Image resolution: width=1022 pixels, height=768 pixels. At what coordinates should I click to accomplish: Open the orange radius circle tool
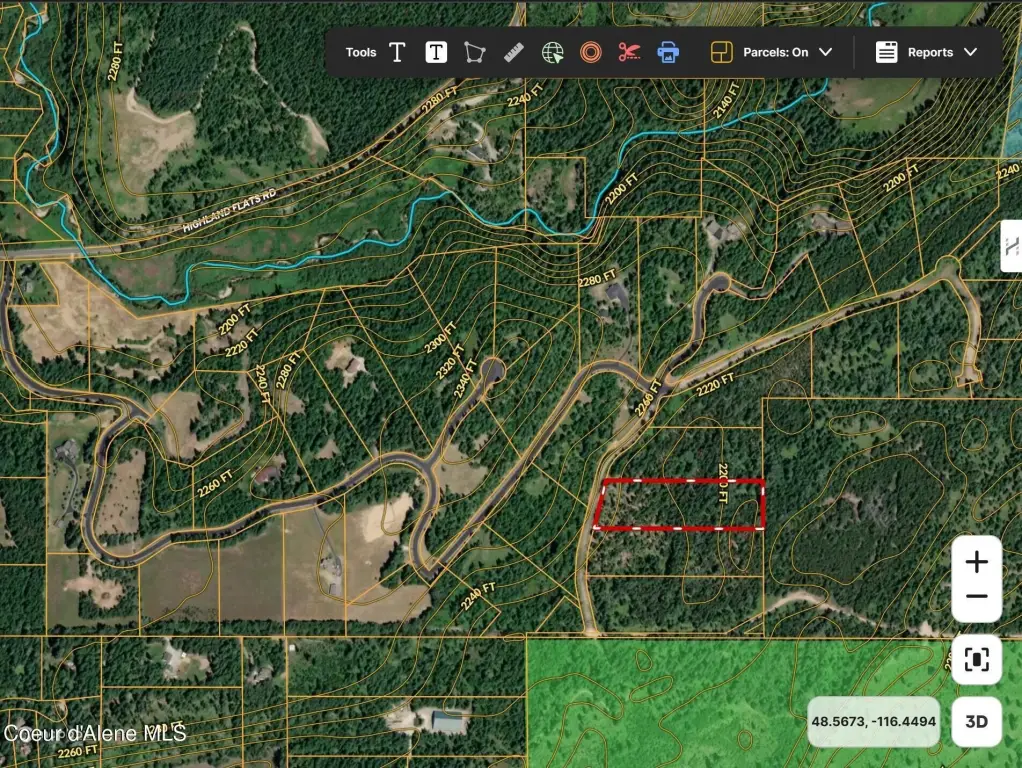(x=591, y=52)
